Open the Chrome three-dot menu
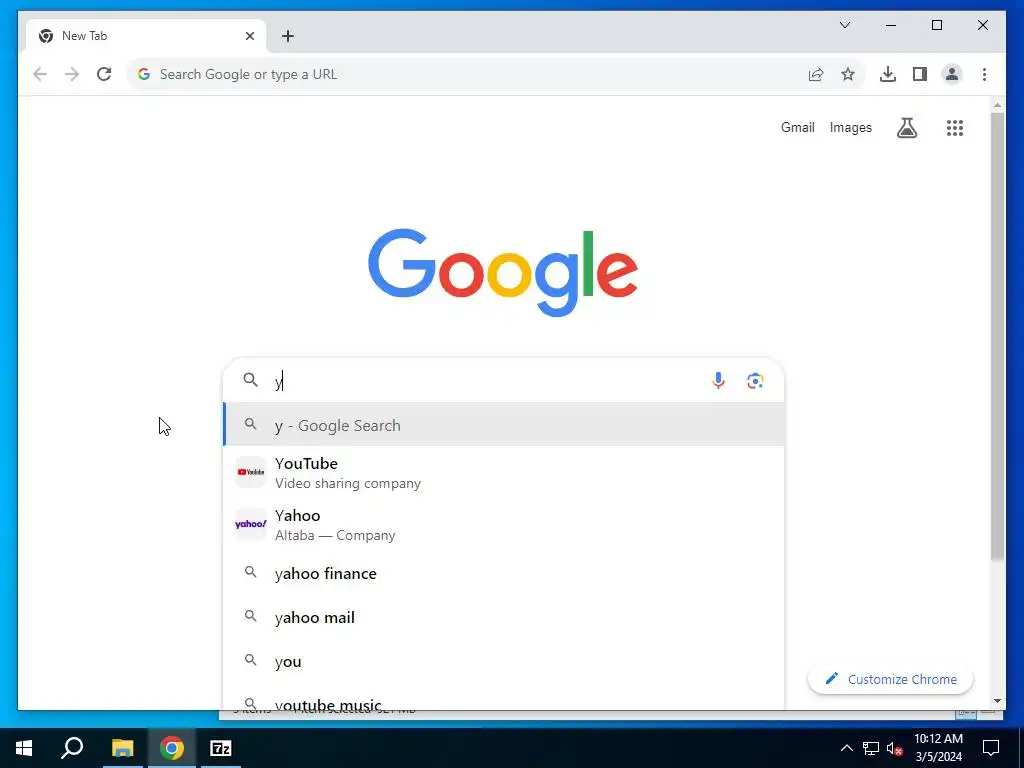 coord(984,74)
